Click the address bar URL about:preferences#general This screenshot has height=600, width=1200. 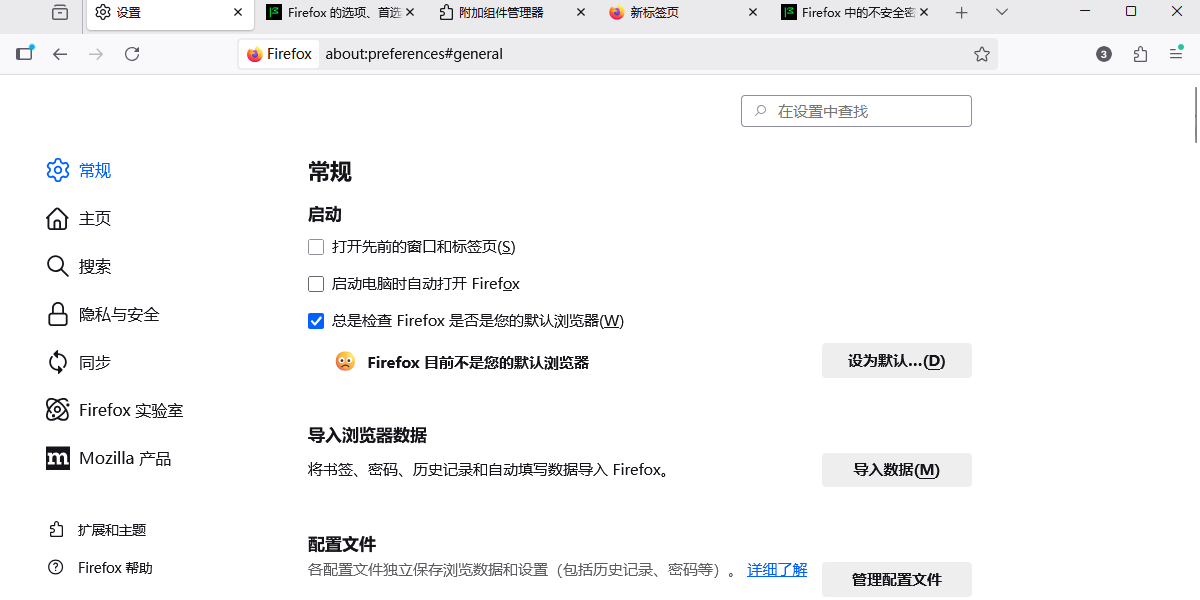point(414,54)
